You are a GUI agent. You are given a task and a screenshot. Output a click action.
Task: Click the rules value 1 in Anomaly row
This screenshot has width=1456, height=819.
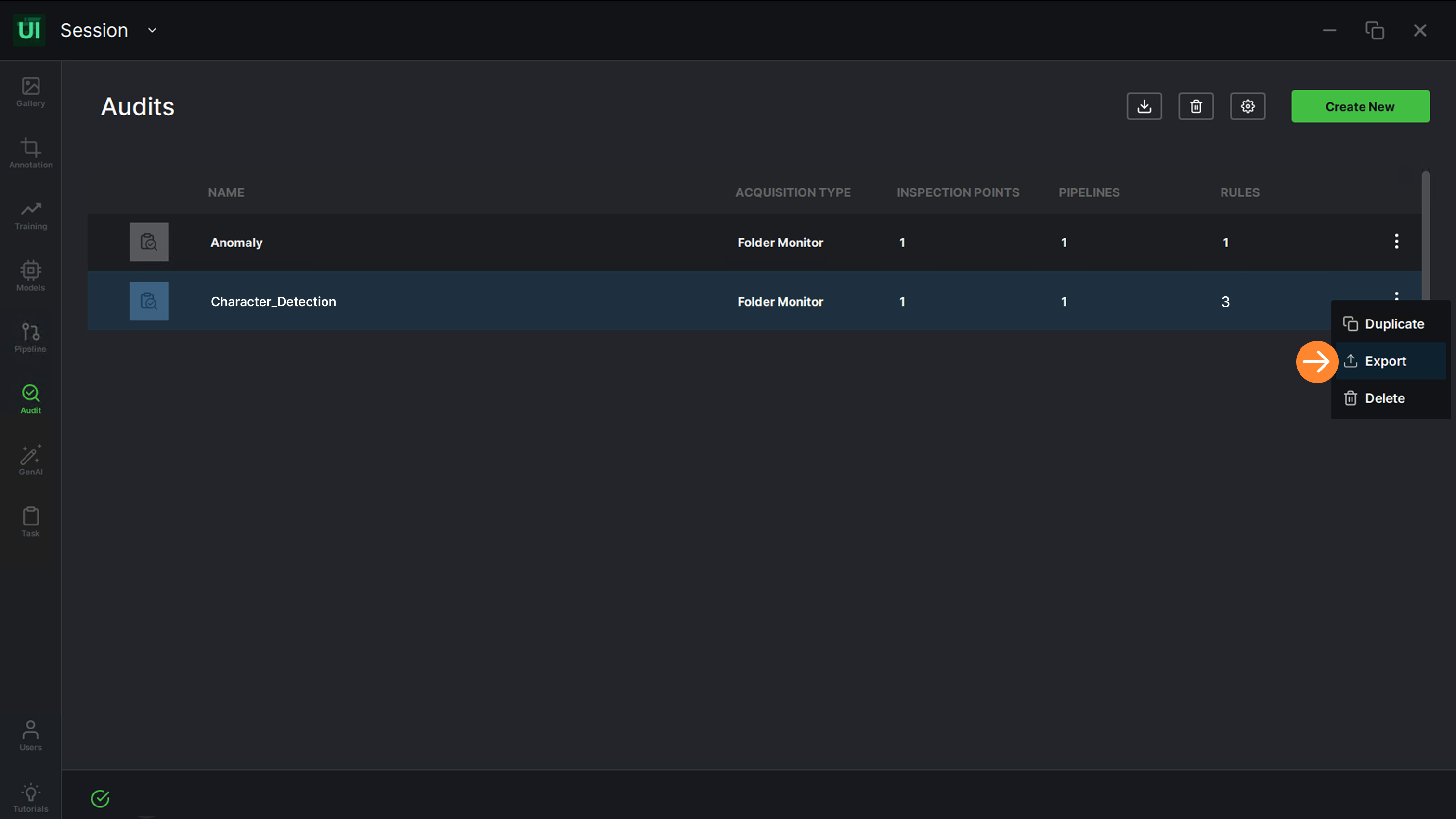pos(1225,243)
